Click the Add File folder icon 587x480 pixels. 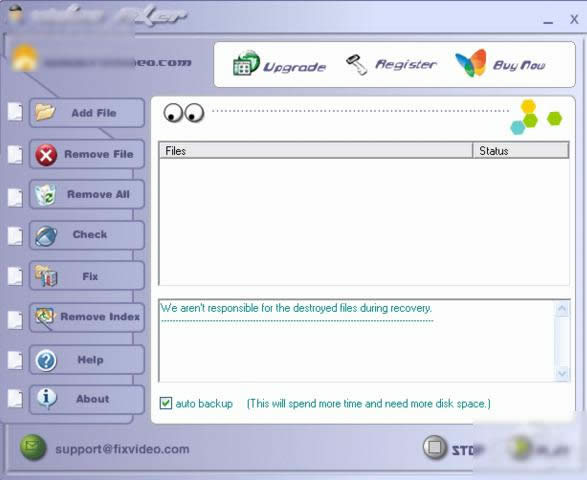45,112
